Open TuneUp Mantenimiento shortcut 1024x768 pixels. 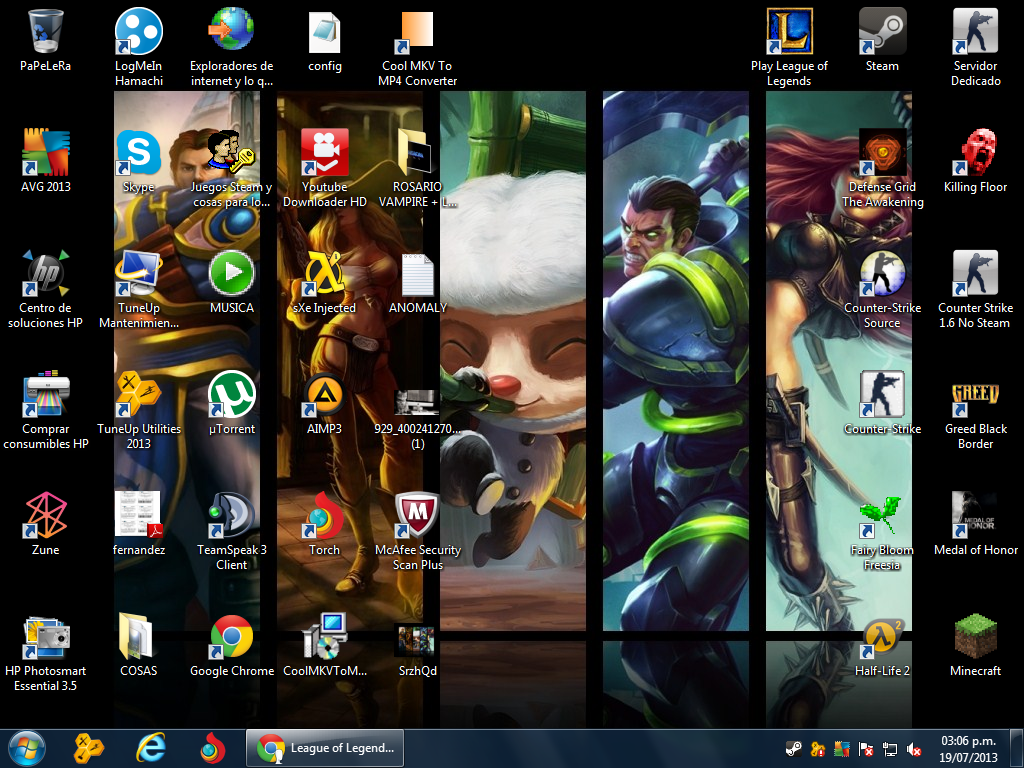coord(138,273)
